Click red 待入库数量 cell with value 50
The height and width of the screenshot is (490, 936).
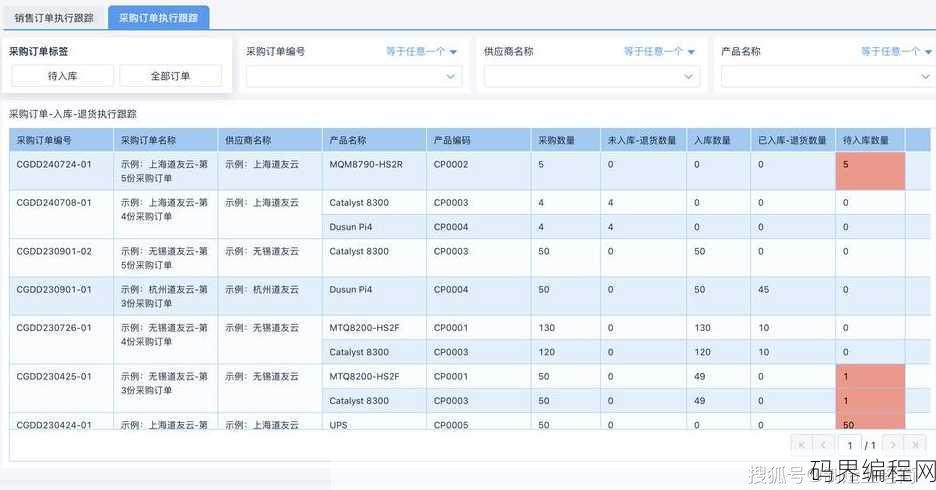coord(870,421)
